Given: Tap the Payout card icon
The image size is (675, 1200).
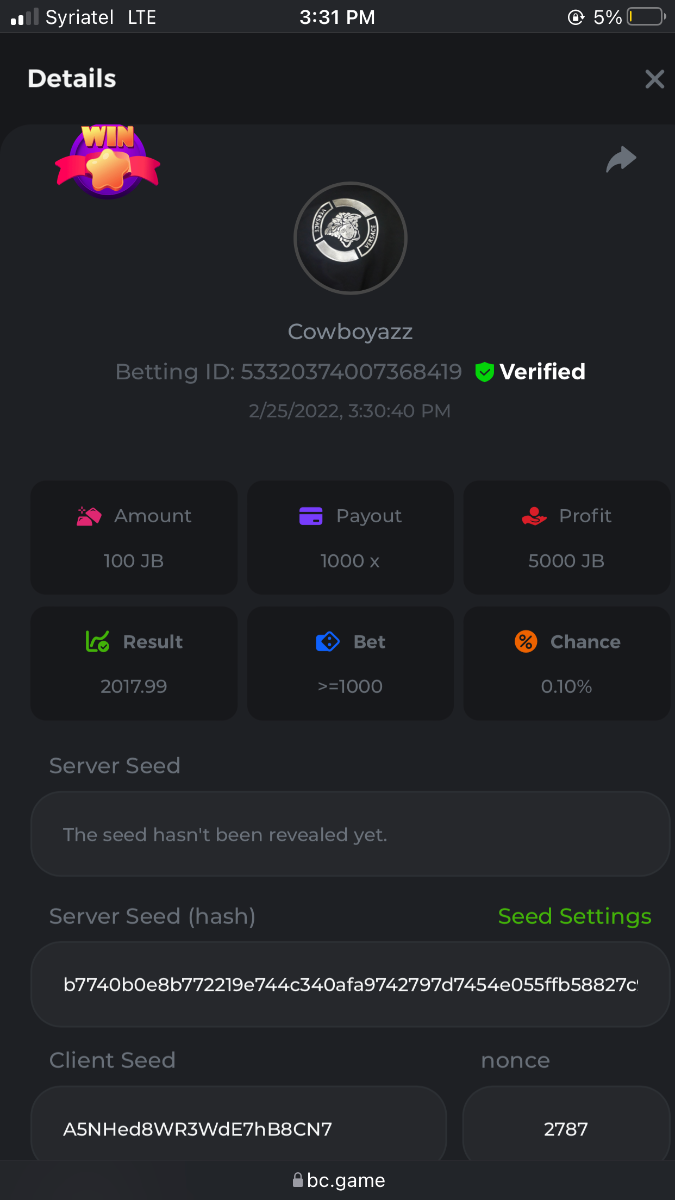Looking at the screenshot, I should [311, 516].
